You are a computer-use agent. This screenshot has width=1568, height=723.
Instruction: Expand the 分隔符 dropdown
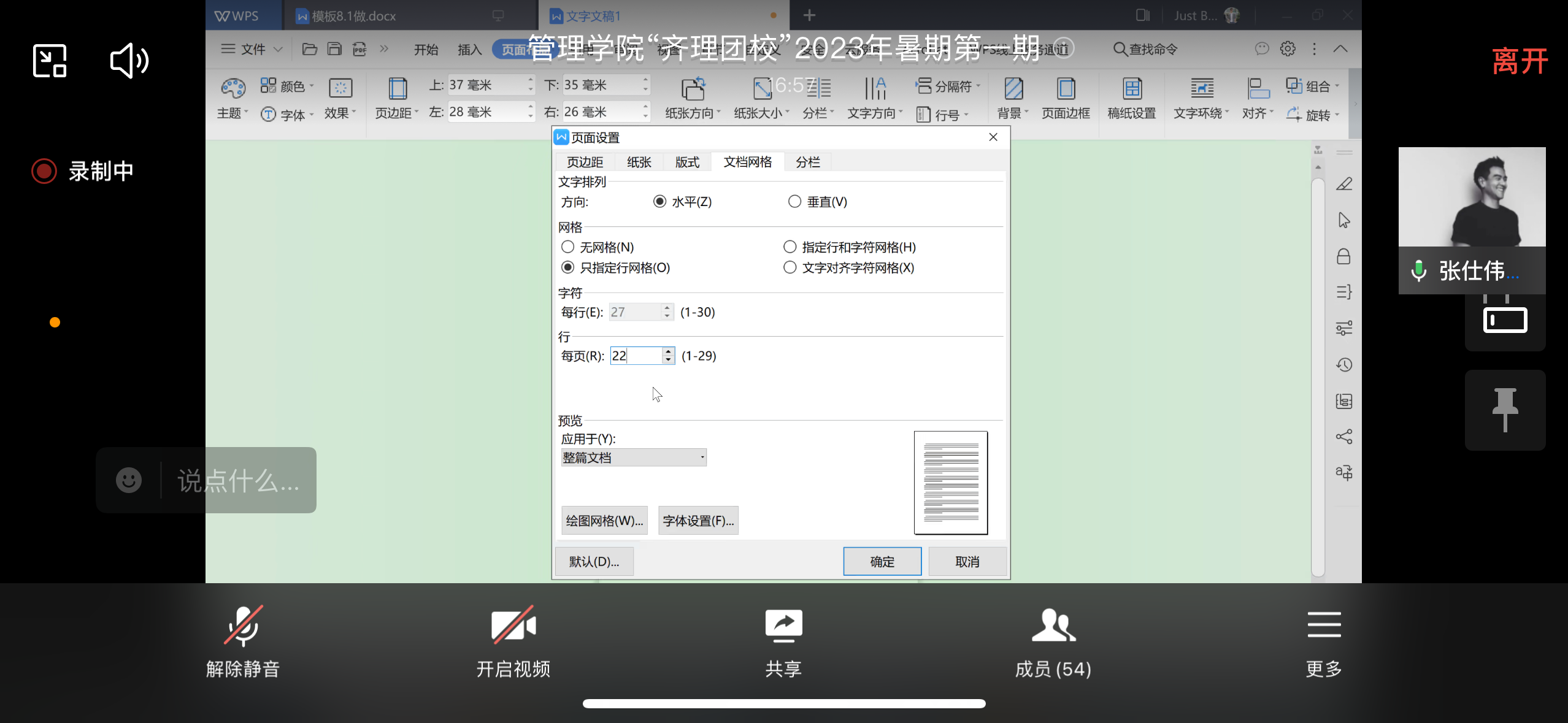click(948, 86)
